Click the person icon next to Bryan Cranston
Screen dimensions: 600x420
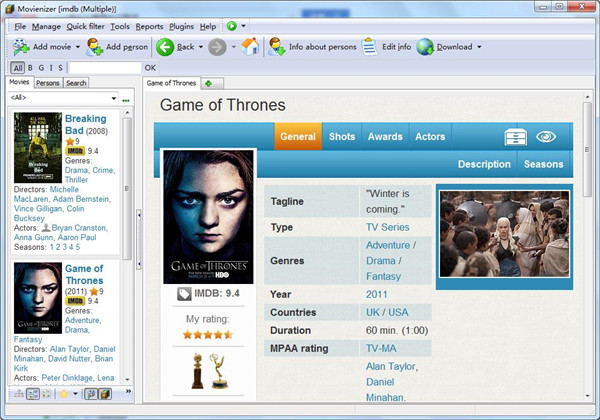(x=46, y=228)
